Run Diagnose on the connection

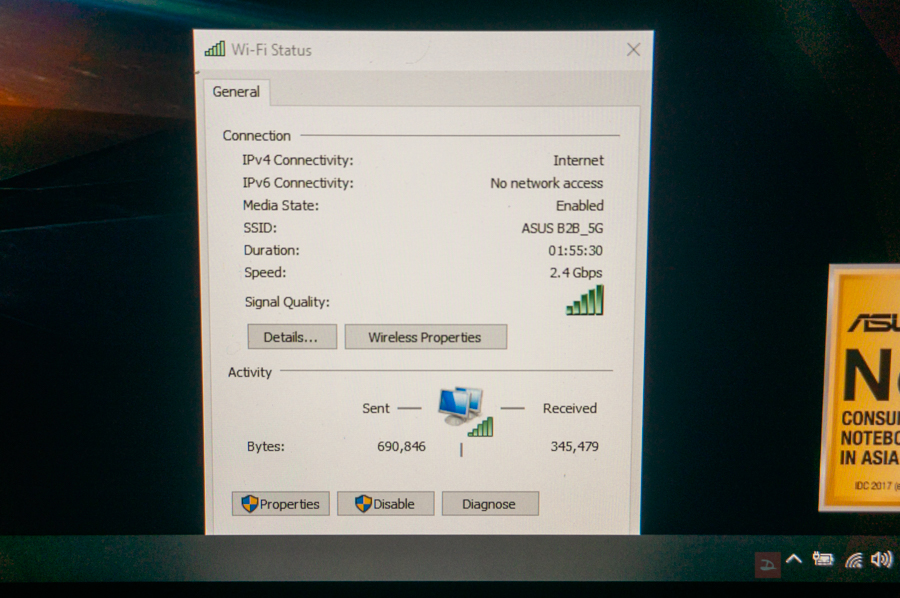(489, 504)
